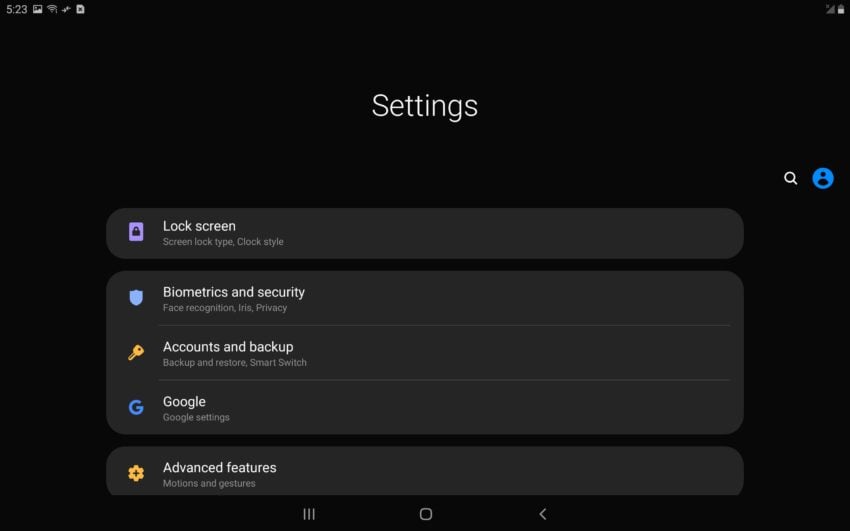Click the Google G logo icon
850x531 pixels.
[x=136, y=407]
